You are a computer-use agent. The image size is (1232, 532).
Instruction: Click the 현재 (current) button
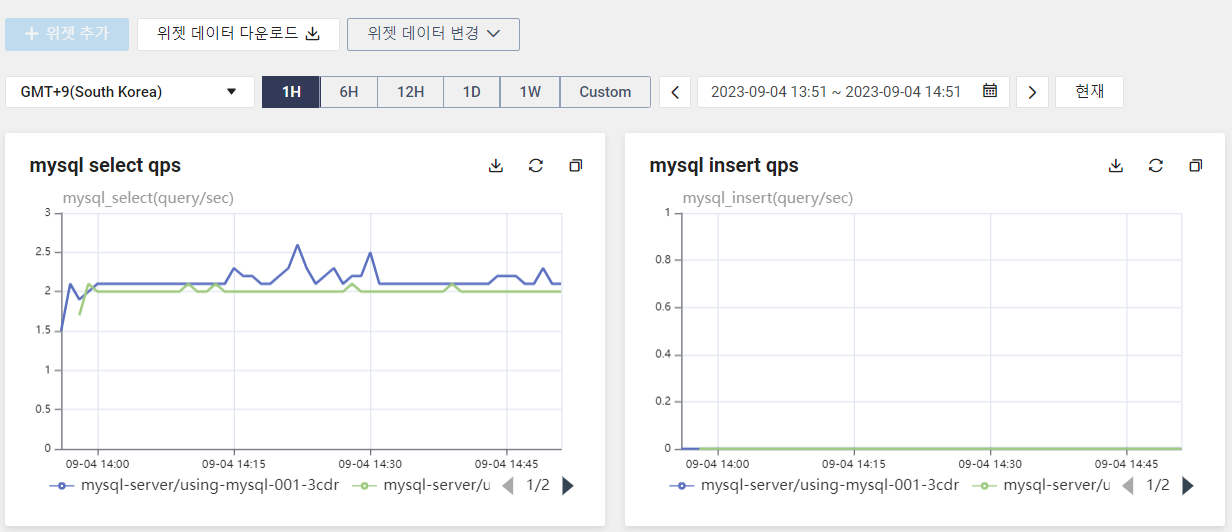pos(1089,92)
